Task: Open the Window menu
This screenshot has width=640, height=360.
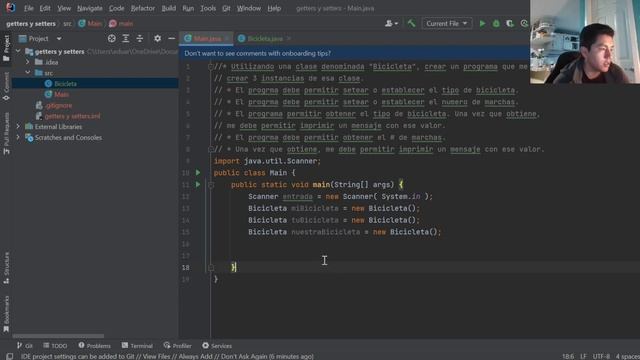Action: (x=249, y=8)
